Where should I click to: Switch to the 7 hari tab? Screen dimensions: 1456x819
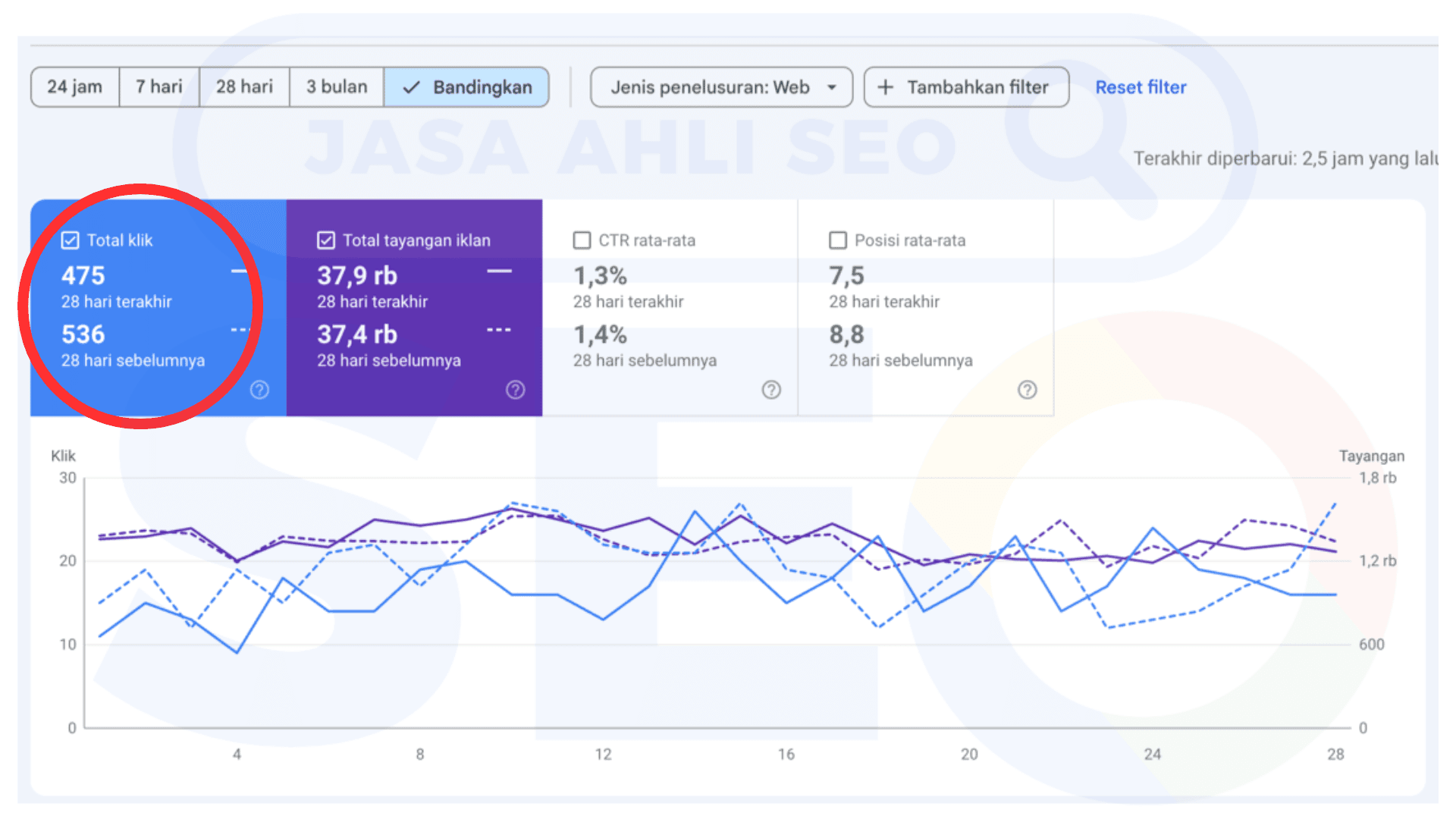159,87
